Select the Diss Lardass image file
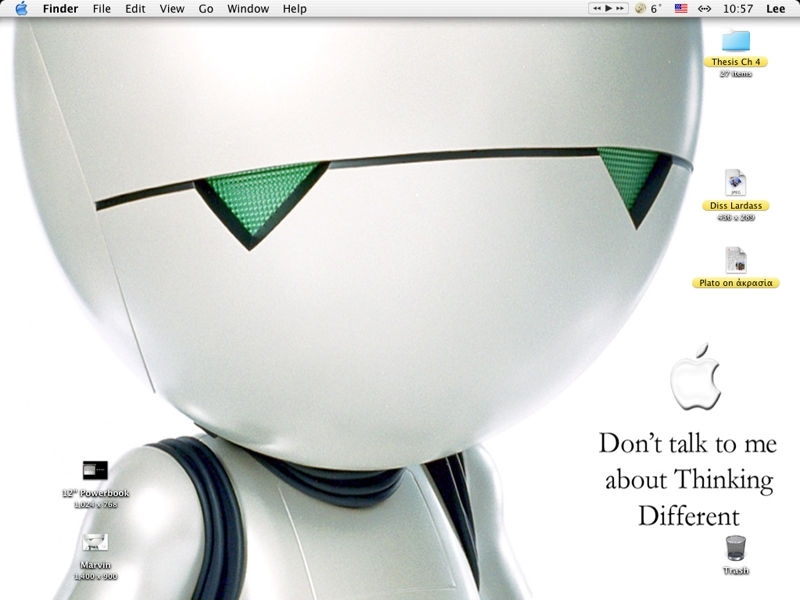800x600 pixels. (x=735, y=183)
